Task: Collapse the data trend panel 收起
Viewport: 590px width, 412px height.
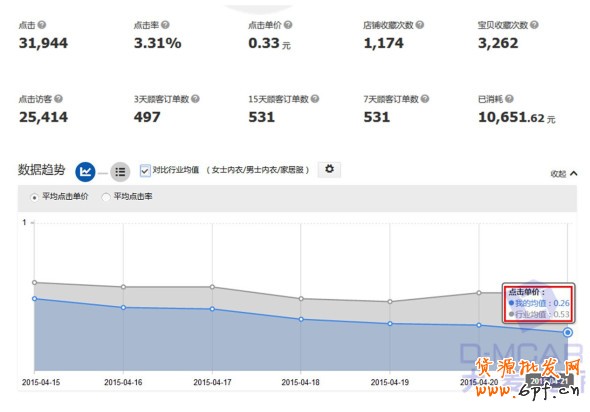Action: (564, 173)
